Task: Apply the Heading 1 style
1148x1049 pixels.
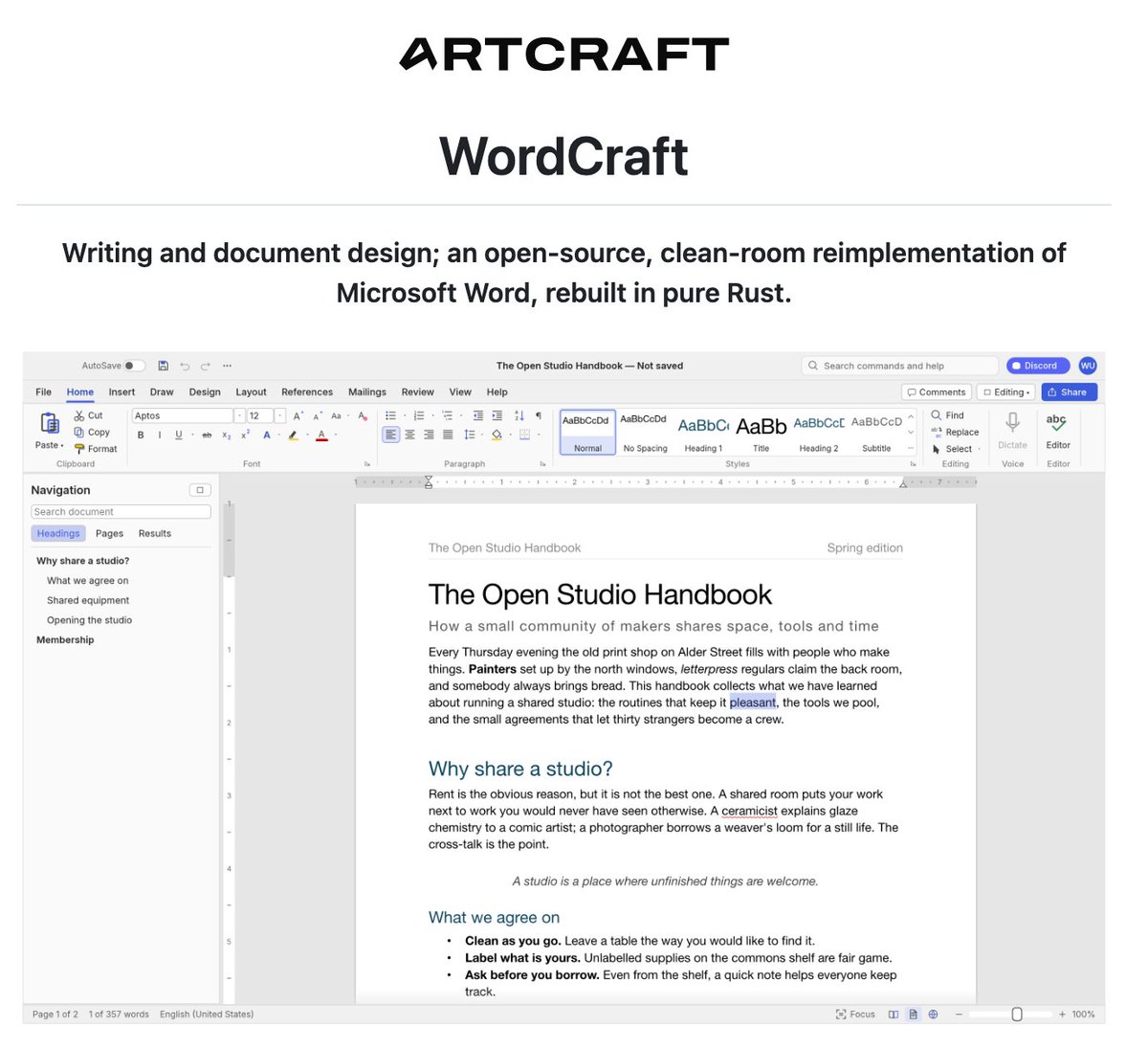Action: point(703,433)
